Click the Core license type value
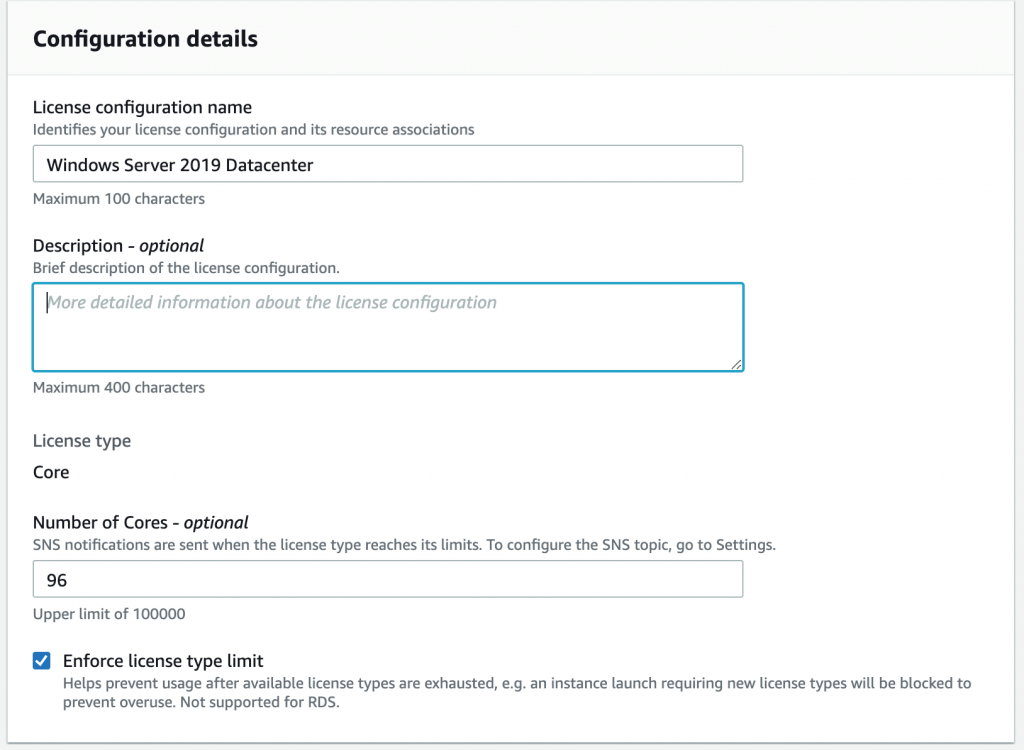Image resolution: width=1024 pixels, height=750 pixels. tap(50, 472)
